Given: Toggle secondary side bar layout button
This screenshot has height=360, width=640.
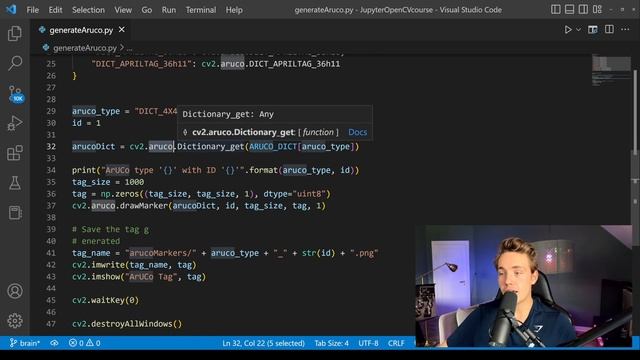Looking at the screenshot, I should click(x=583, y=9).
